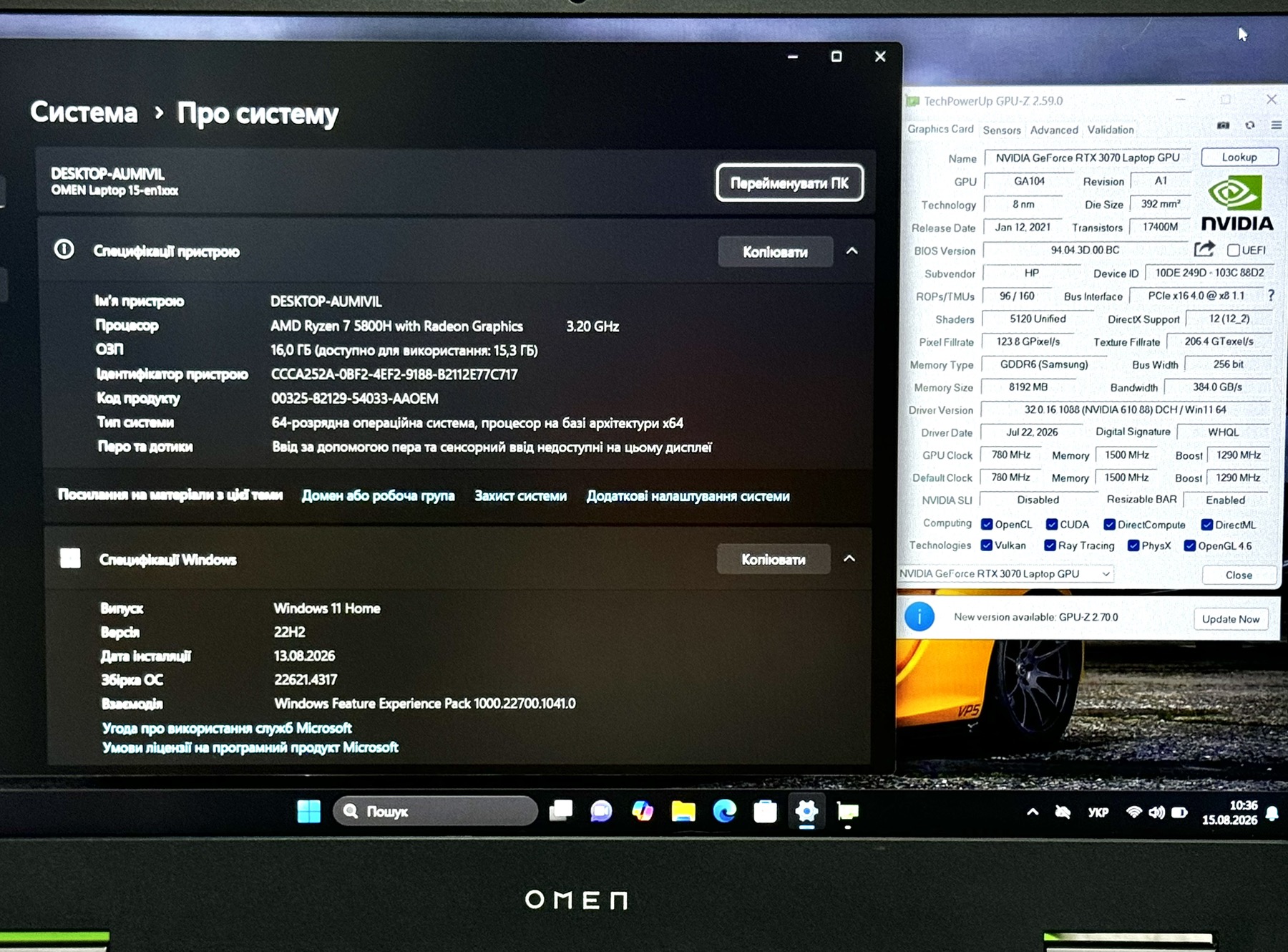Click the cloud sync tray icon
This screenshot has width=1288, height=952.
(1063, 812)
